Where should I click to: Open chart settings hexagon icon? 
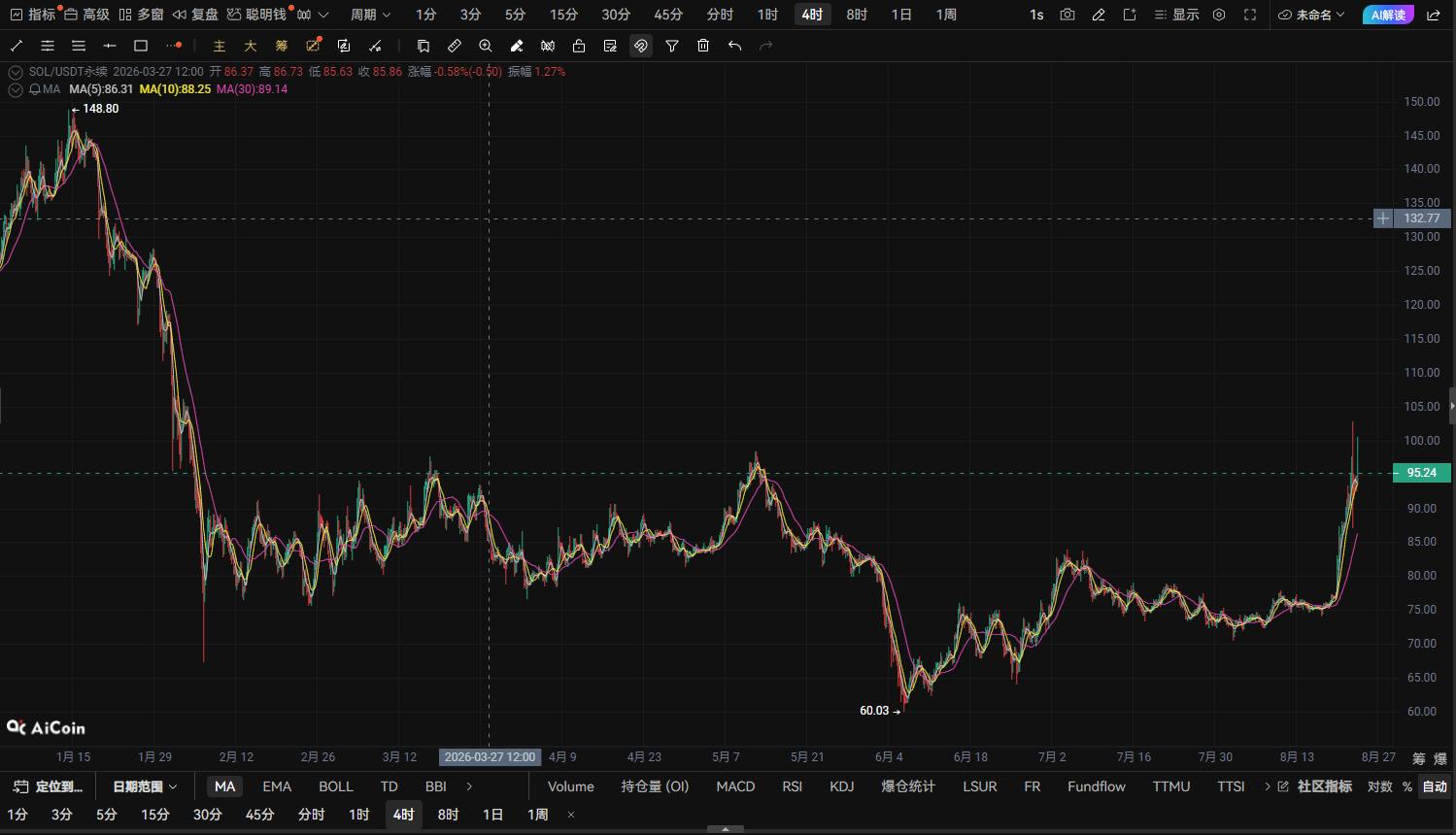pos(1219,15)
